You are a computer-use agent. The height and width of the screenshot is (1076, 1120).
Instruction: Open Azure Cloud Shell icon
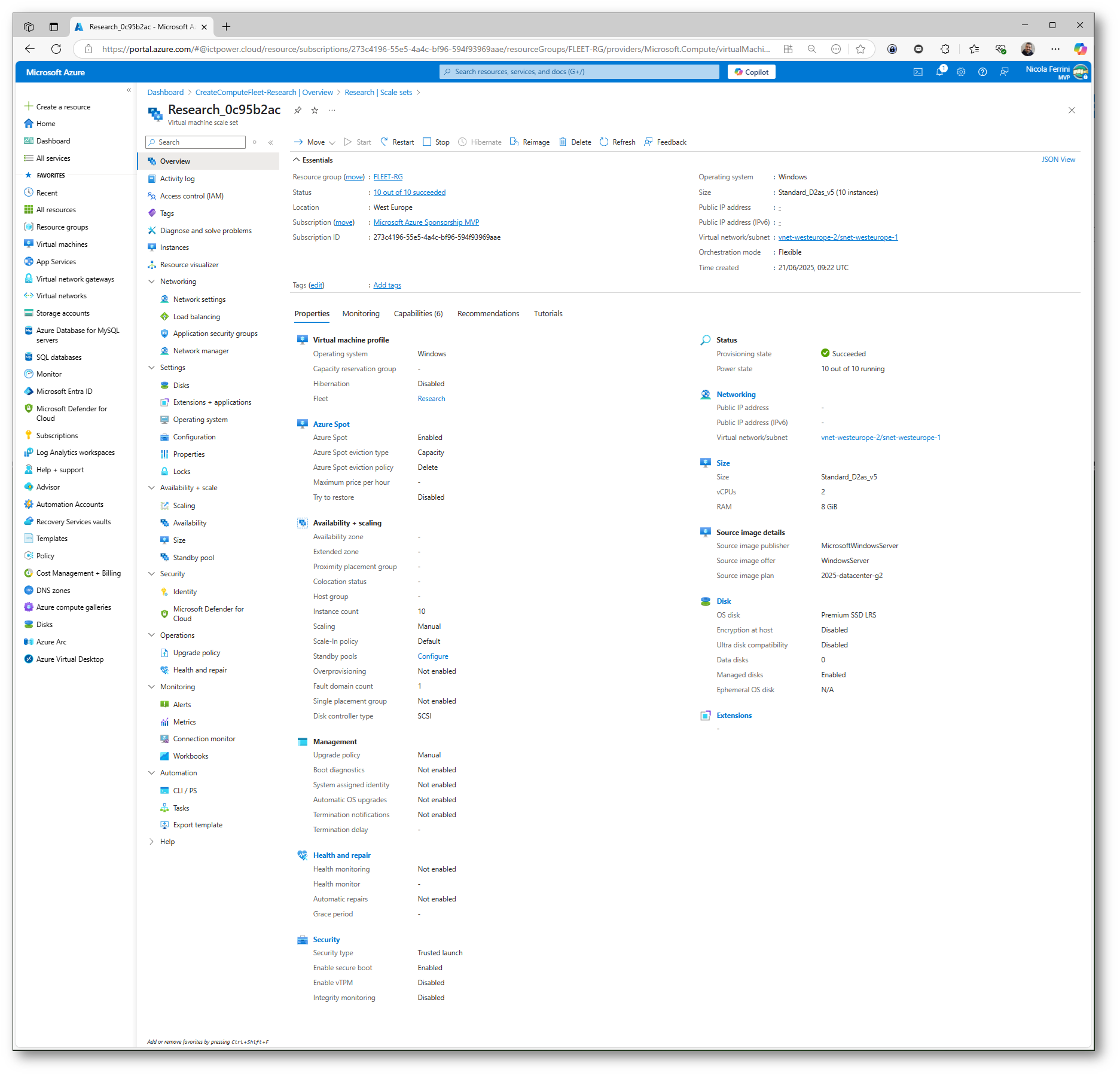tap(918, 72)
